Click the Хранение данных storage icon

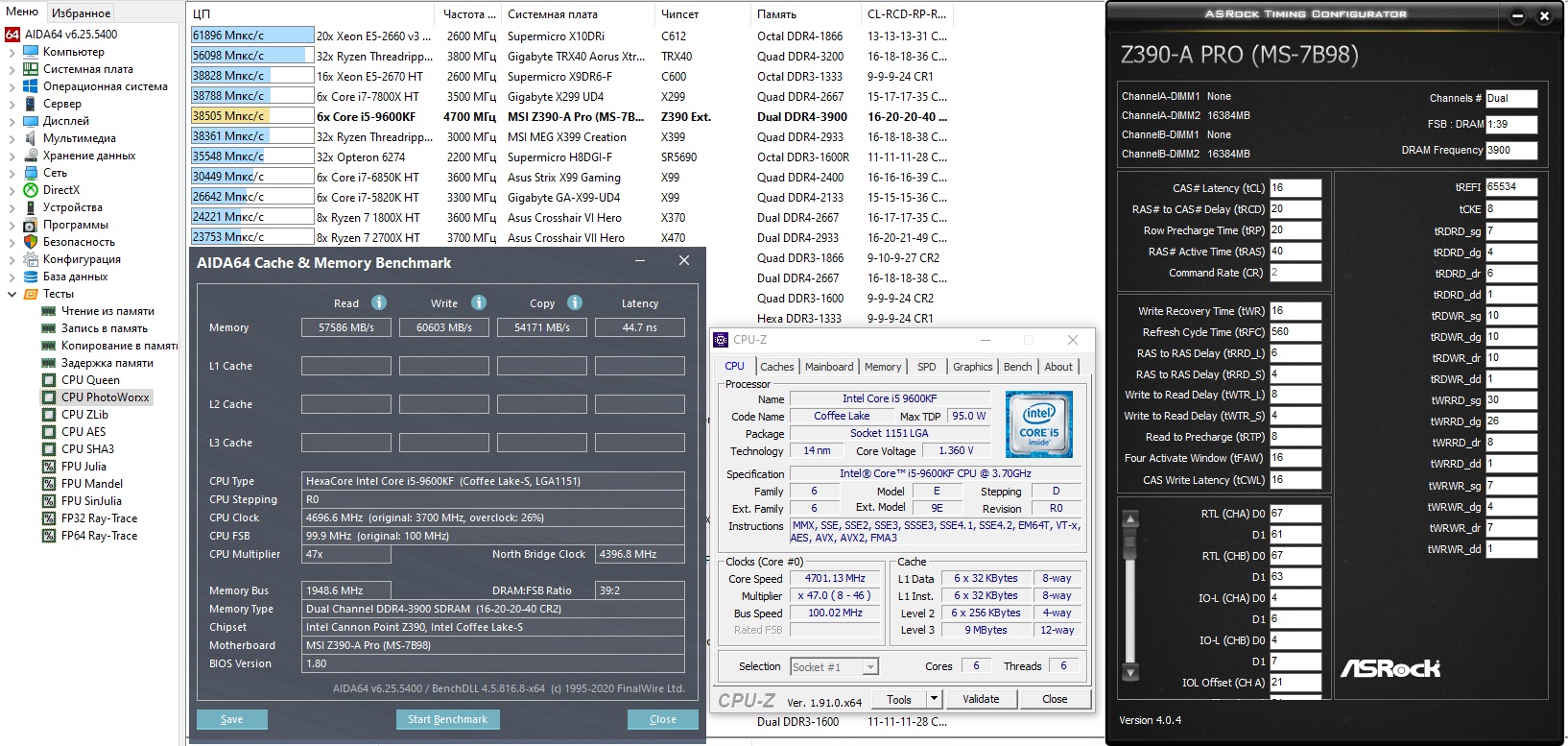[x=31, y=156]
